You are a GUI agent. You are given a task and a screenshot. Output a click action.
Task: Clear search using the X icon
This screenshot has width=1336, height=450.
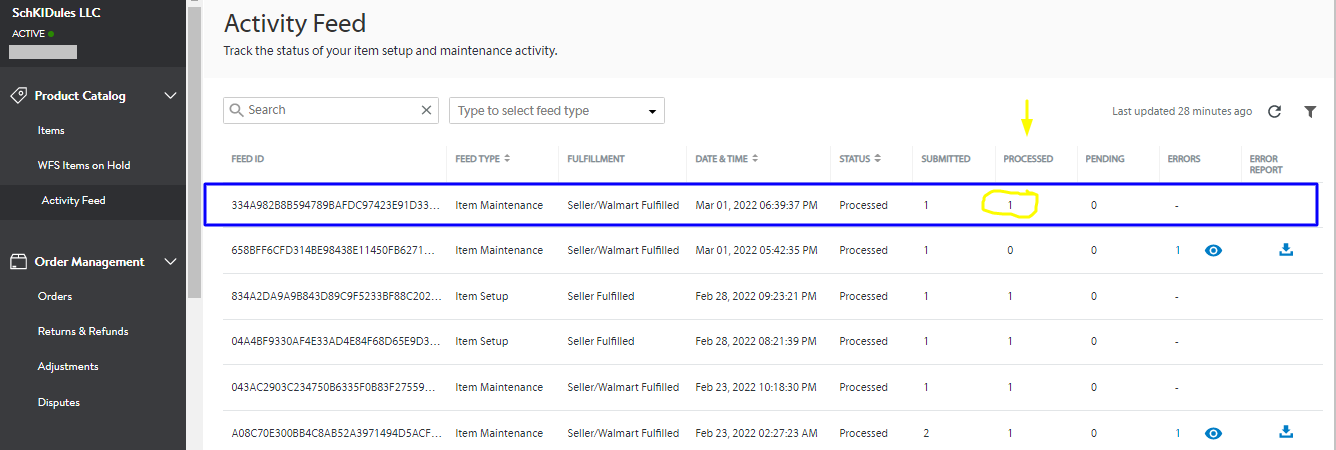tap(427, 110)
